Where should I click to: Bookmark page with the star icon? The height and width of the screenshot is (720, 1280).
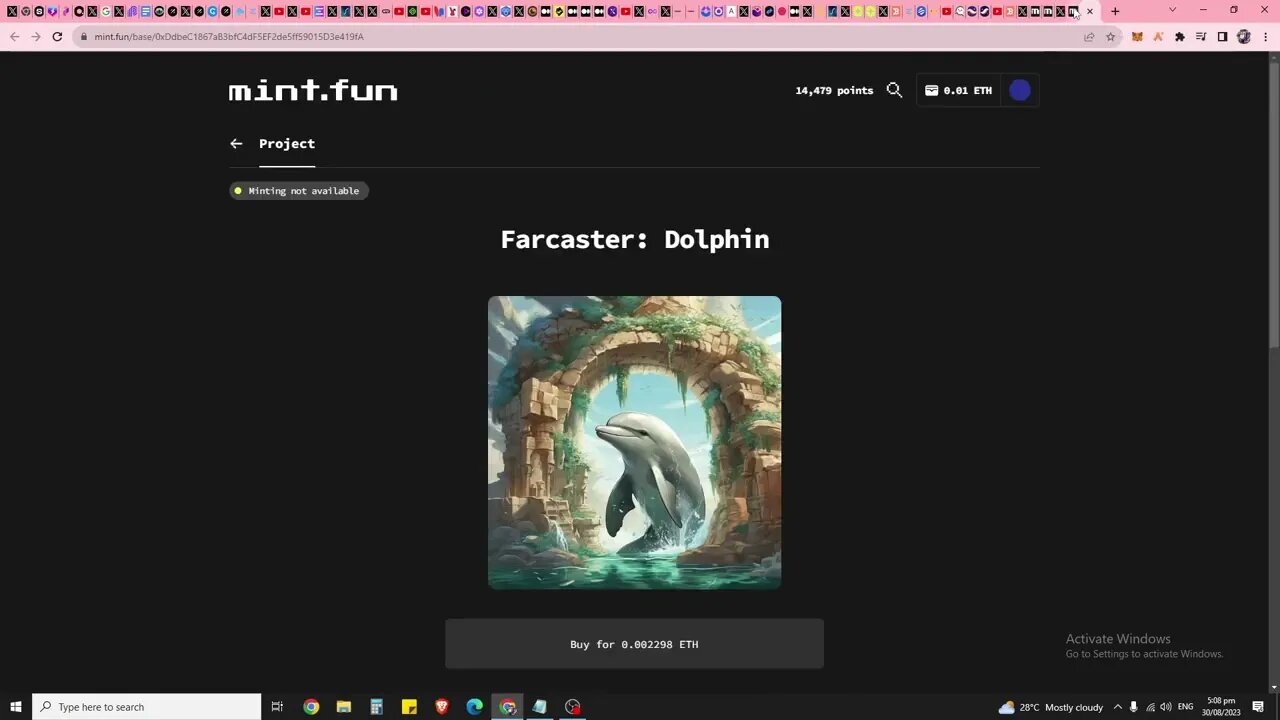click(x=1110, y=37)
